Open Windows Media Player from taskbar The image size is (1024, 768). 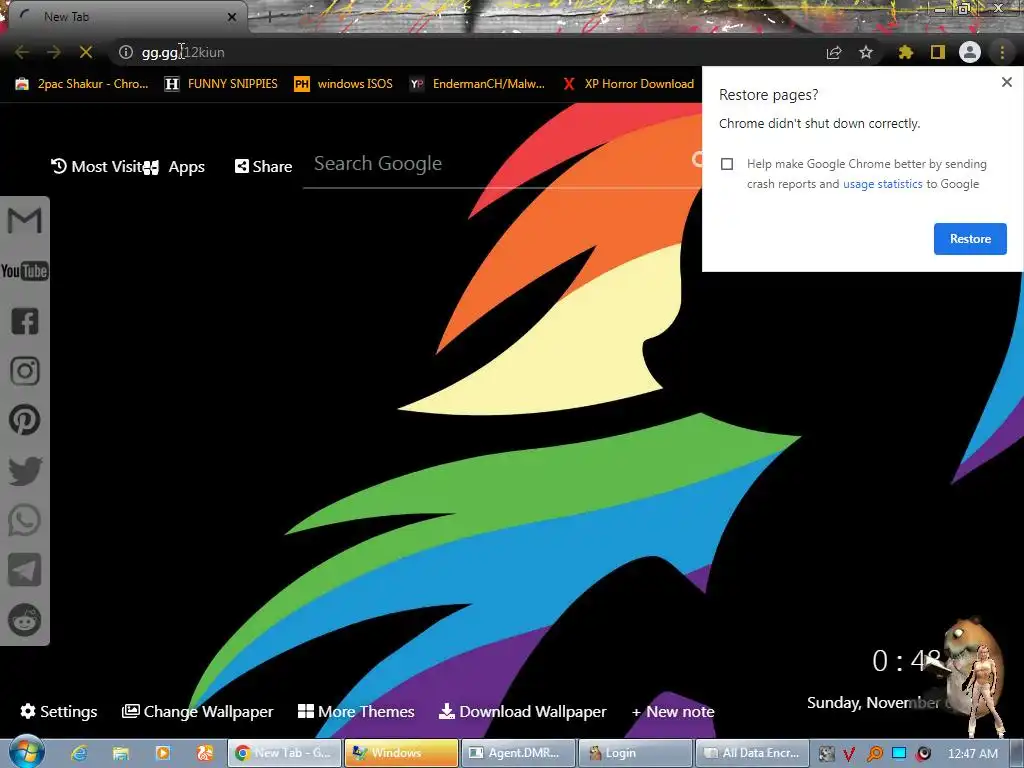[x=163, y=753]
